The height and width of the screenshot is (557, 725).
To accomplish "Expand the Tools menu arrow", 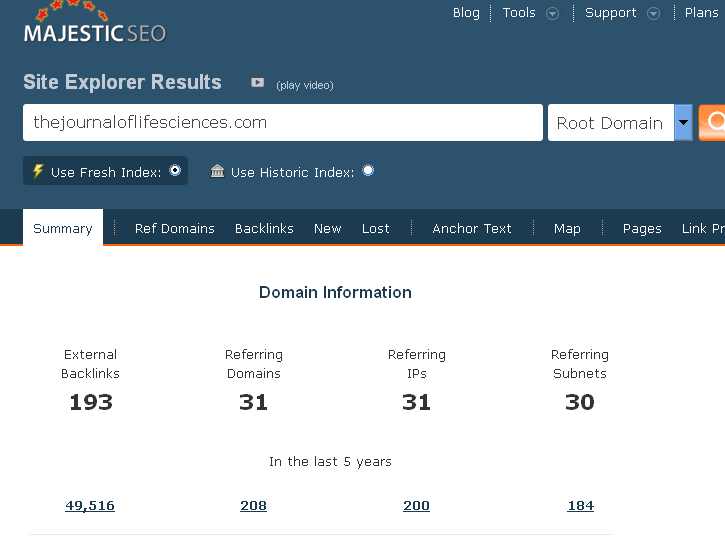I will click(x=552, y=14).
